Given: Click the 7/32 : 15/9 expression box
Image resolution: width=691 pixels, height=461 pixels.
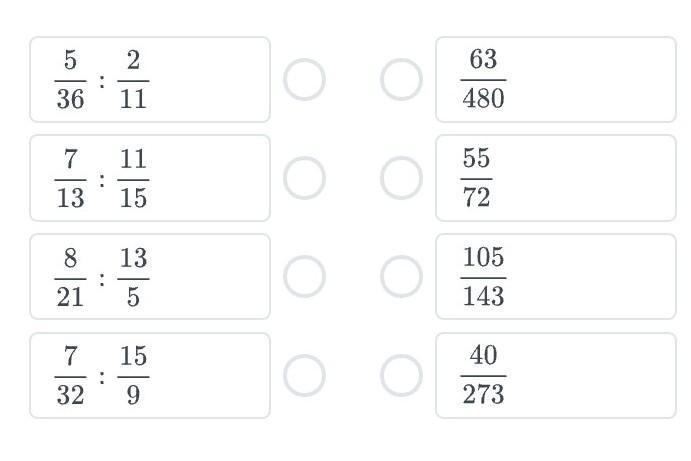Looking at the screenshot, I should pyautogui.click(x=150, y=376).
